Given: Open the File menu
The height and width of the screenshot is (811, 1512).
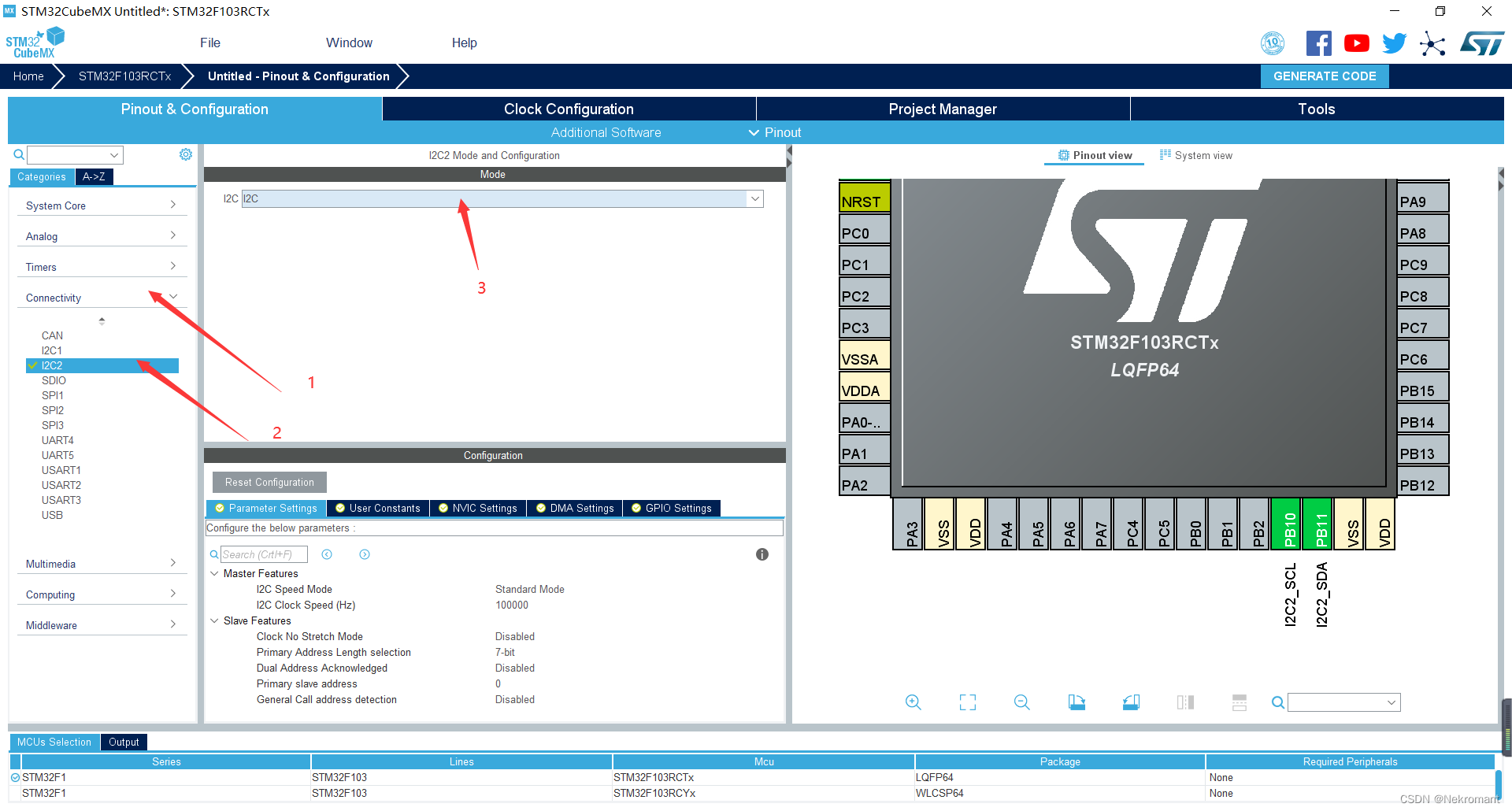Looking at the screenshot, I should click(210, 43).
